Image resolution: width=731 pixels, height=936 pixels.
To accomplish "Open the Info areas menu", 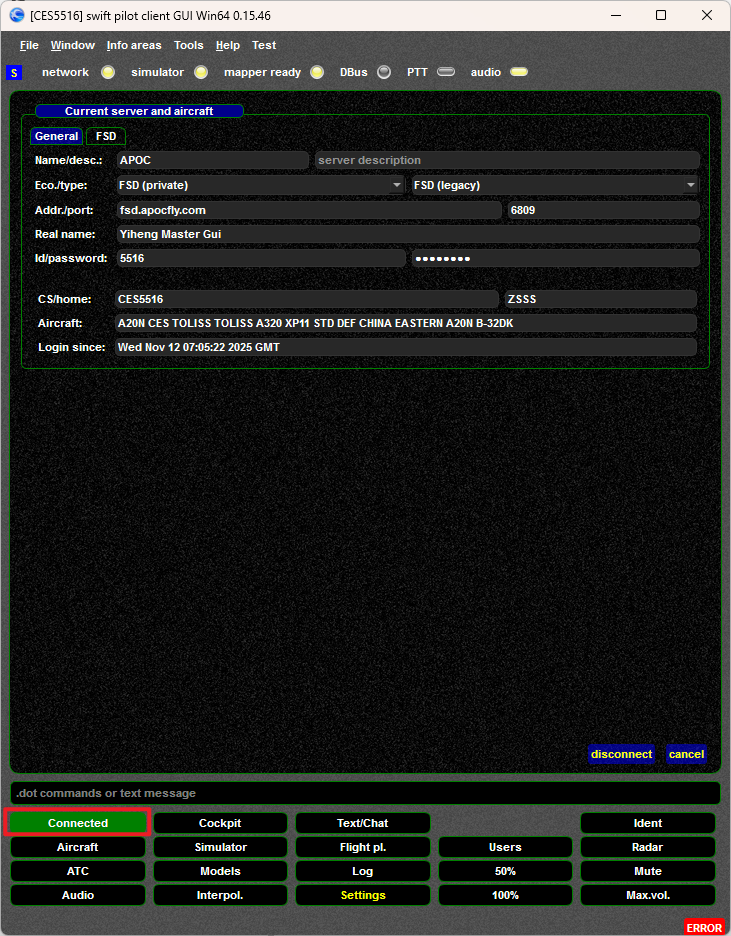I will 134,45.
